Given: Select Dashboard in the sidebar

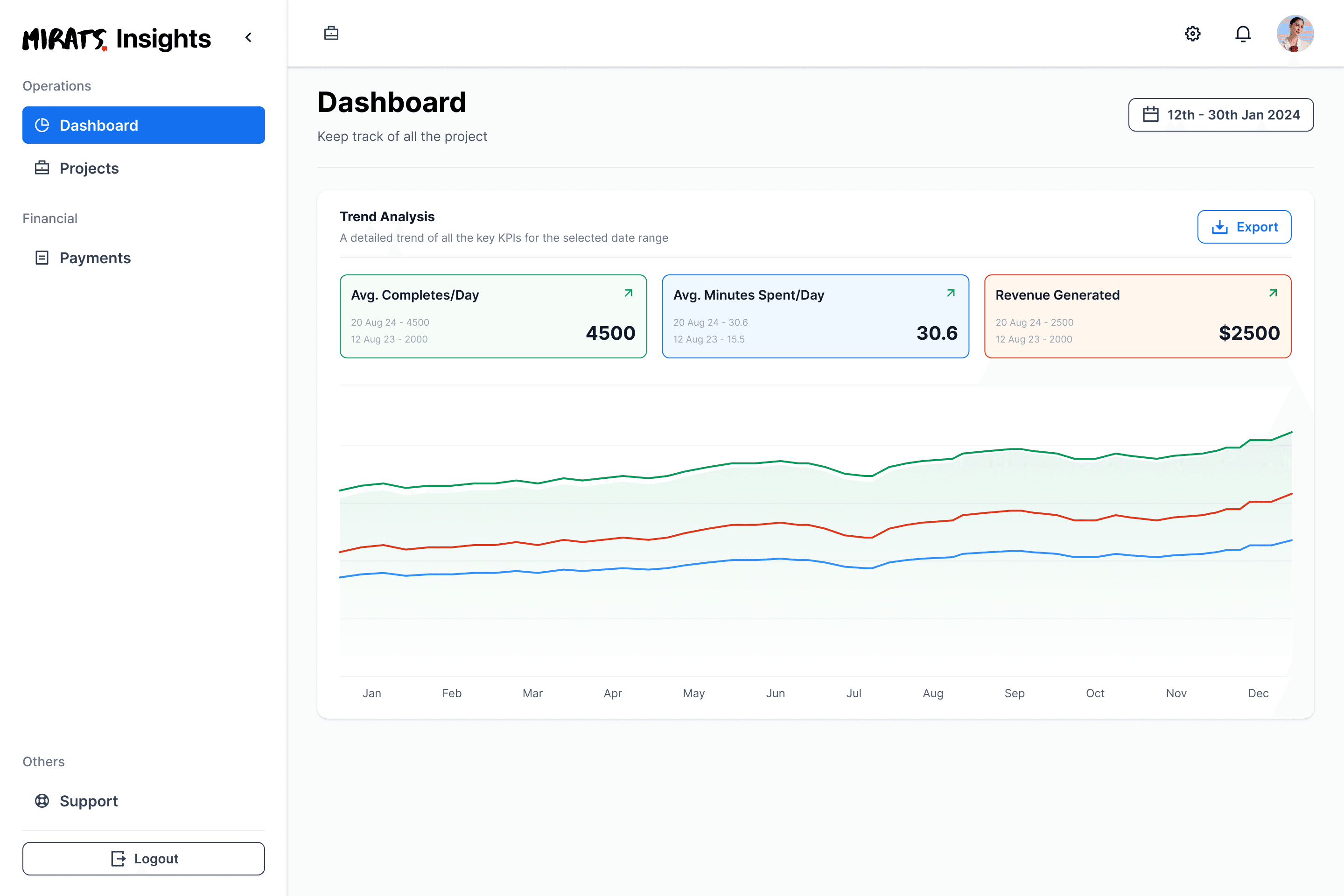Looking at the screenshot, I should coord(143,125).
